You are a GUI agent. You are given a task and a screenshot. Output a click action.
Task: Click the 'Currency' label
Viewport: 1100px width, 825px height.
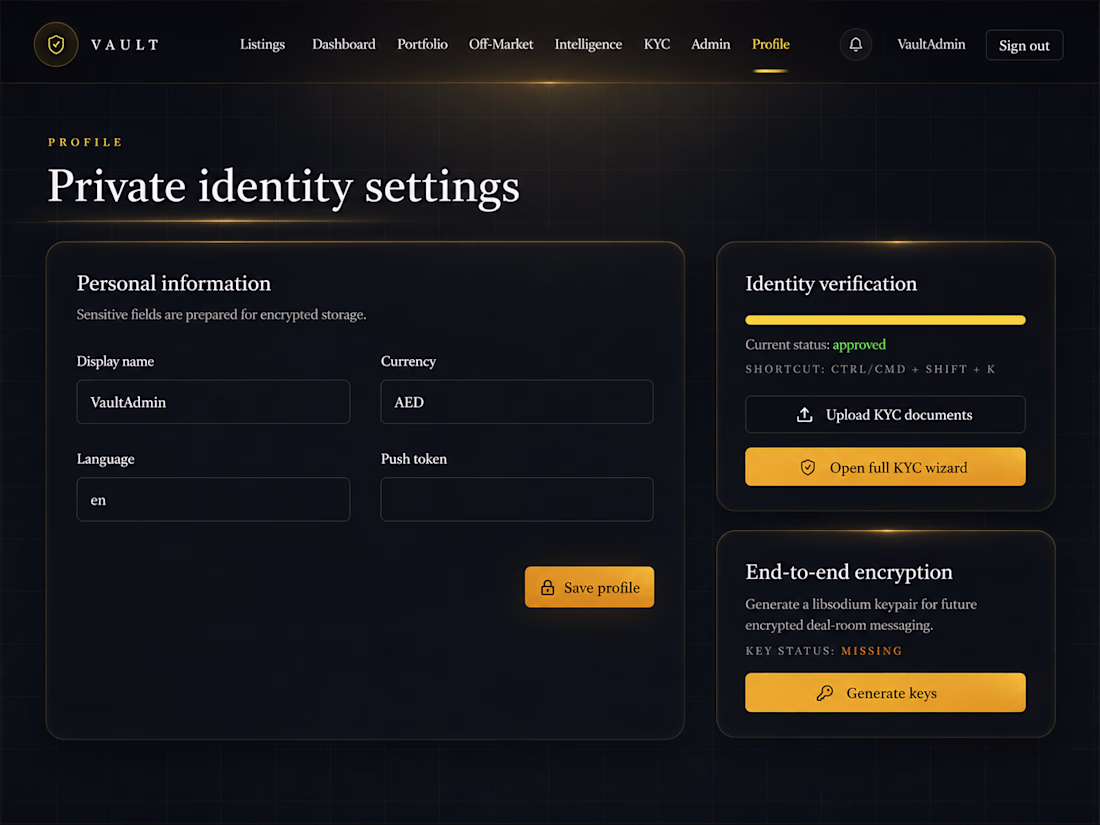click(408, 361)
